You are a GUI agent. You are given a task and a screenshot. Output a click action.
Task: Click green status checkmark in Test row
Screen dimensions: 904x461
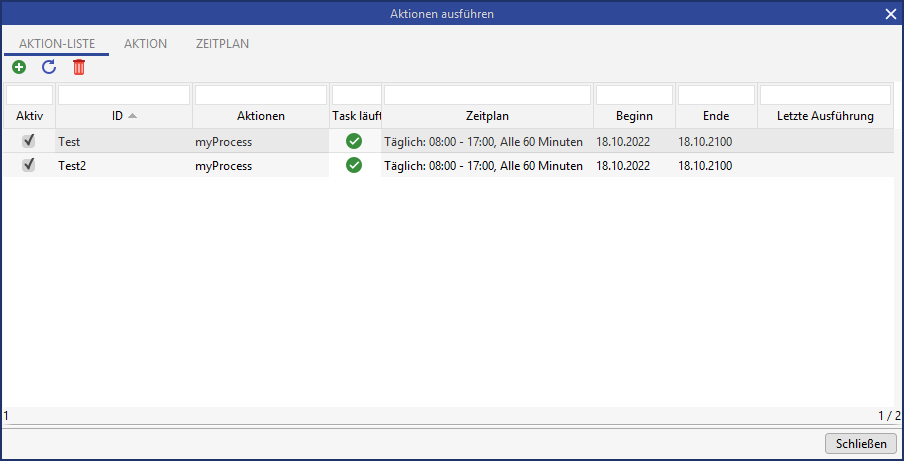click(354, 141)
